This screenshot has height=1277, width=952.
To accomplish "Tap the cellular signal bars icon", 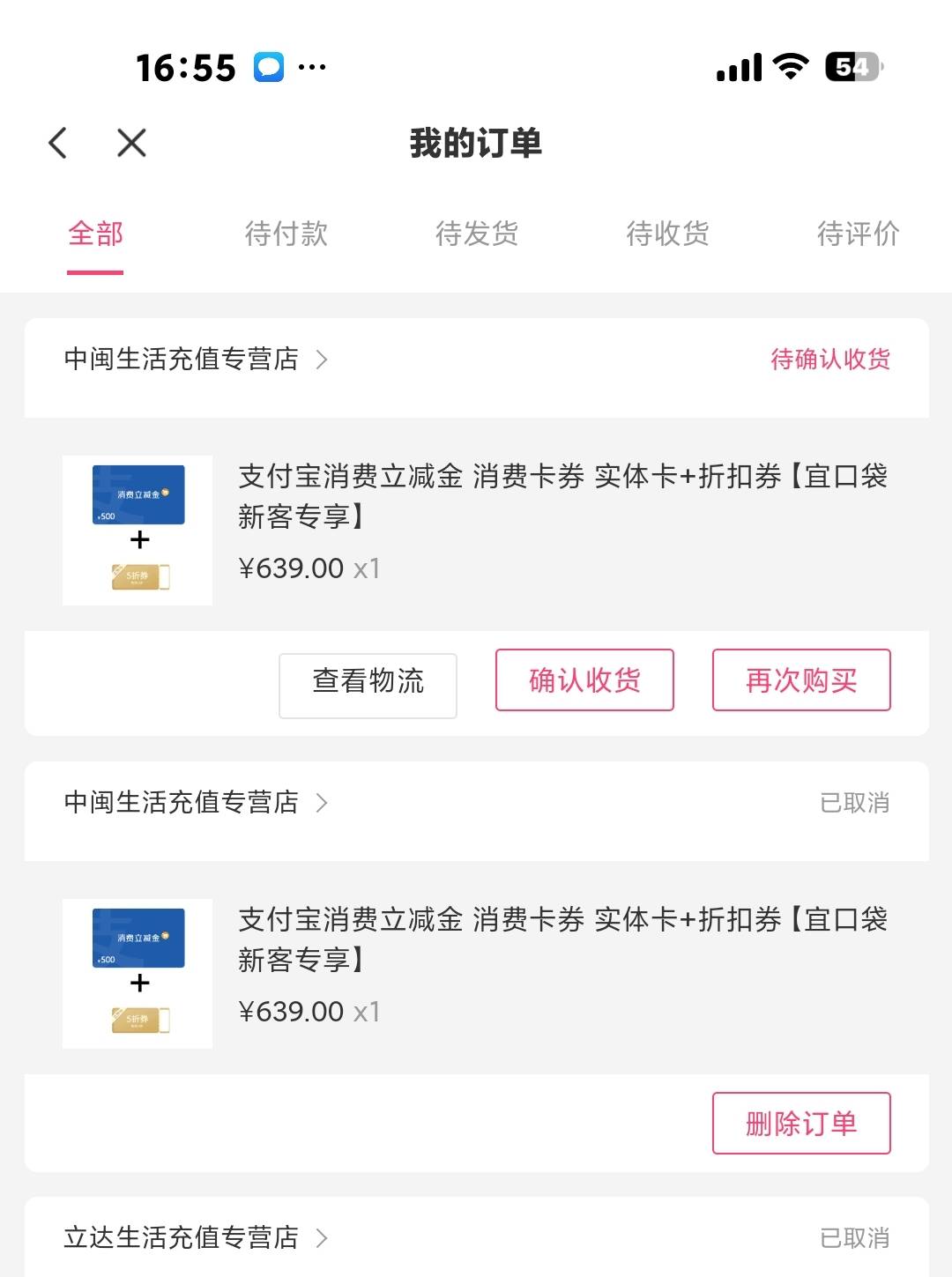I will click(739, 67).
